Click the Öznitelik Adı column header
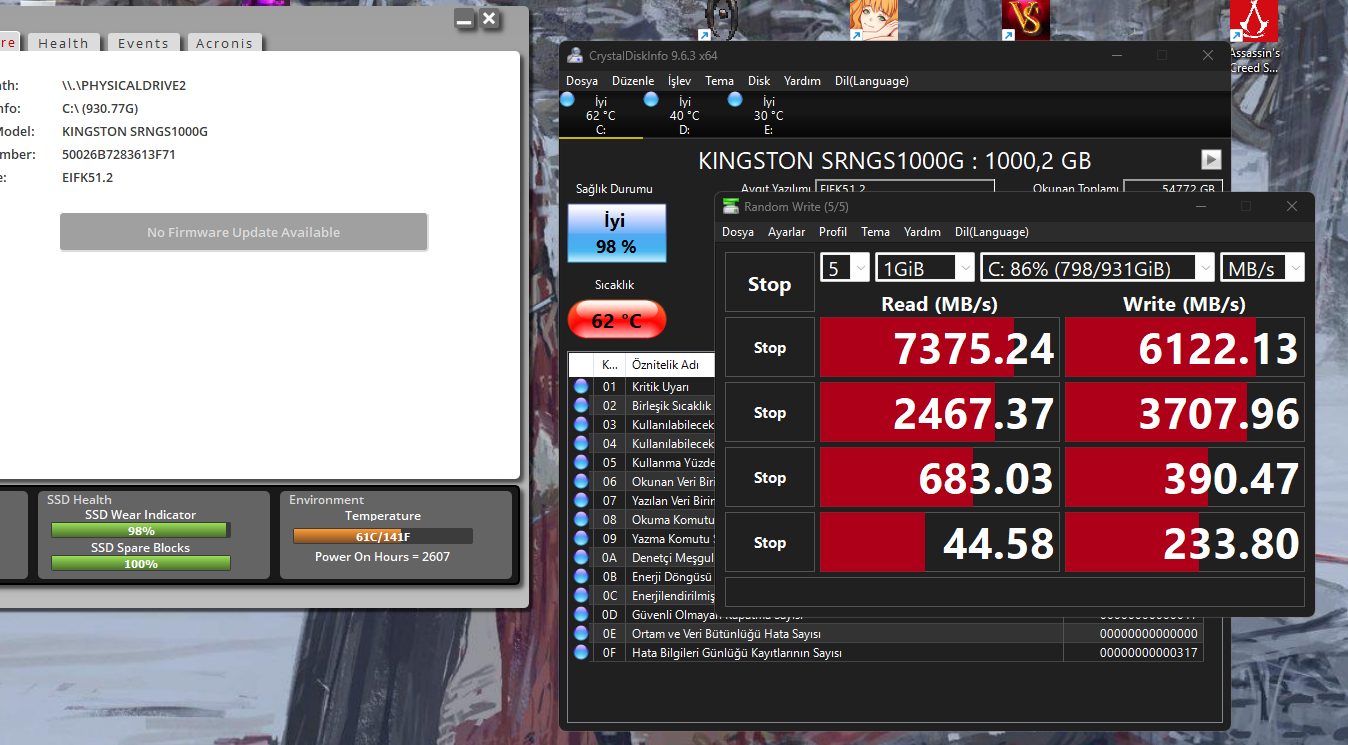The width and height of the screenshot is (1348, 745). coord(670,365)
